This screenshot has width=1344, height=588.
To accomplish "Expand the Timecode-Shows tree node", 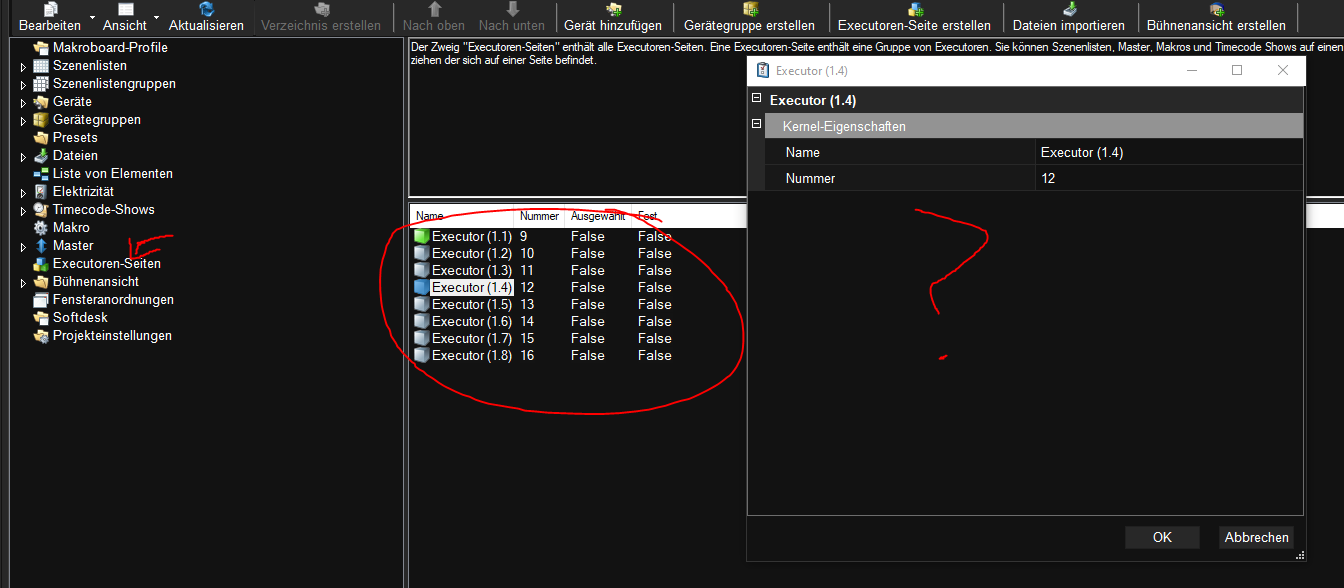I will click(23, 210).
